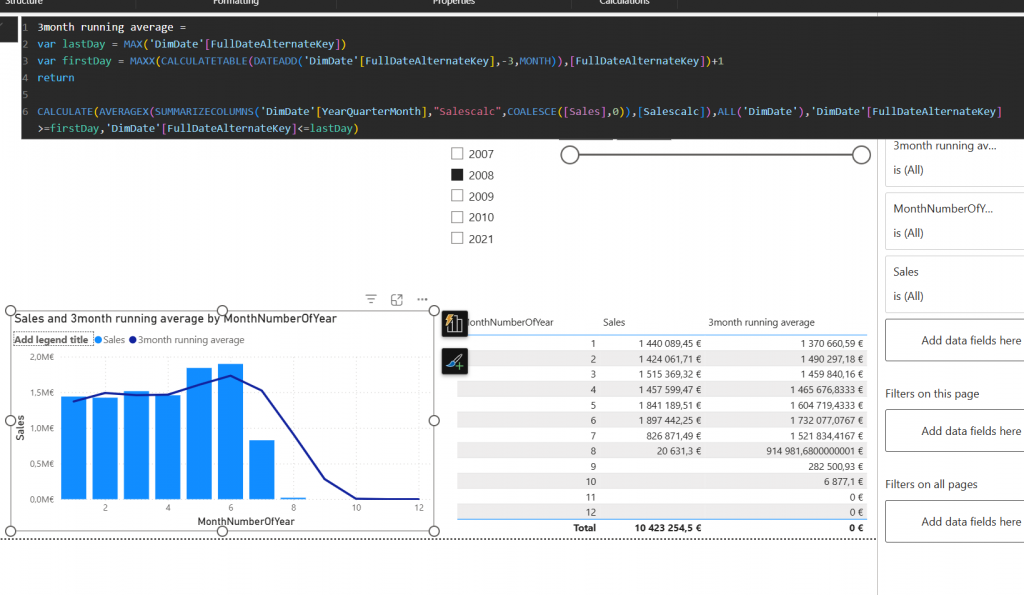This screenshot has height=595, width=1024.
Task: Click the format visual paintbrush icon
Action: click(x=455, y=361)
